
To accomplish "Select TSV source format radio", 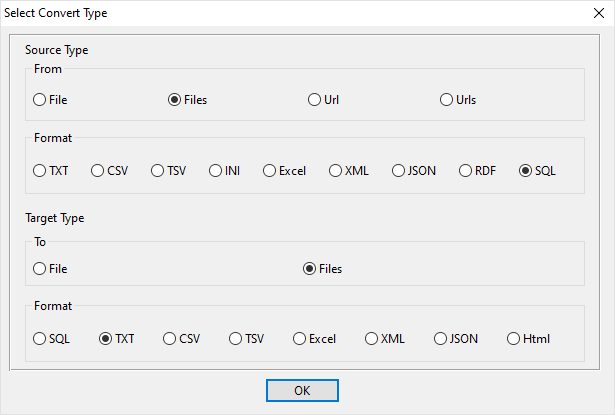I will (x=158, y=171).
